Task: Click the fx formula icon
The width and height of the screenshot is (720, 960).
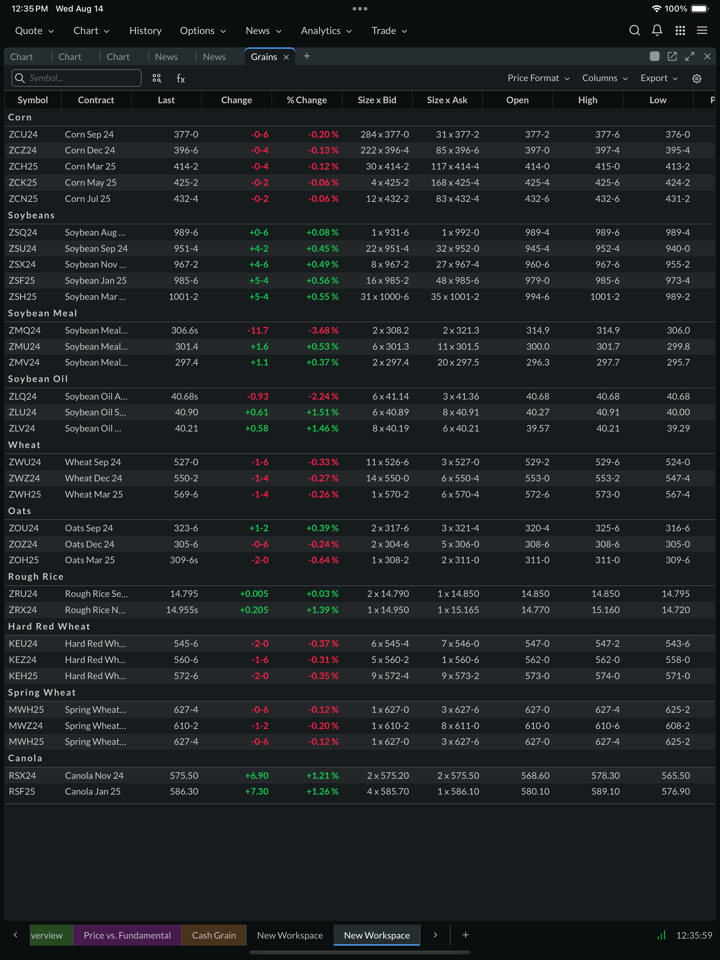Action: pyautogui.click(x=181, y=78)
